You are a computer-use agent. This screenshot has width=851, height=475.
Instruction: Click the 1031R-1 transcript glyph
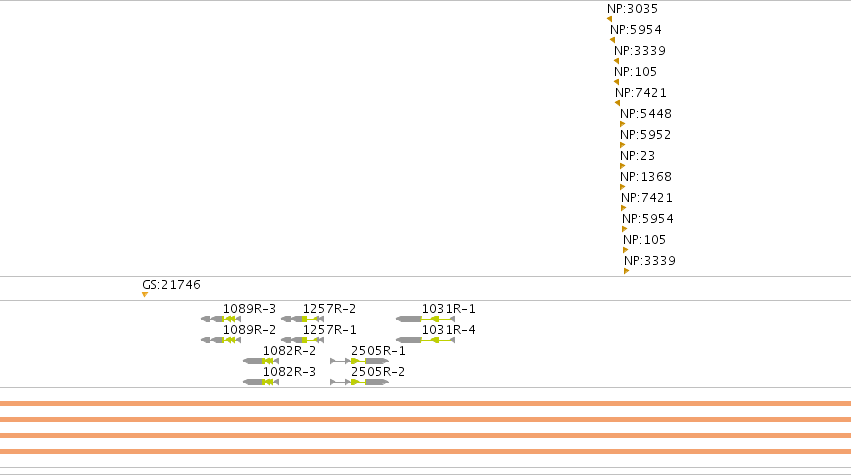click(x=426, y=319)
